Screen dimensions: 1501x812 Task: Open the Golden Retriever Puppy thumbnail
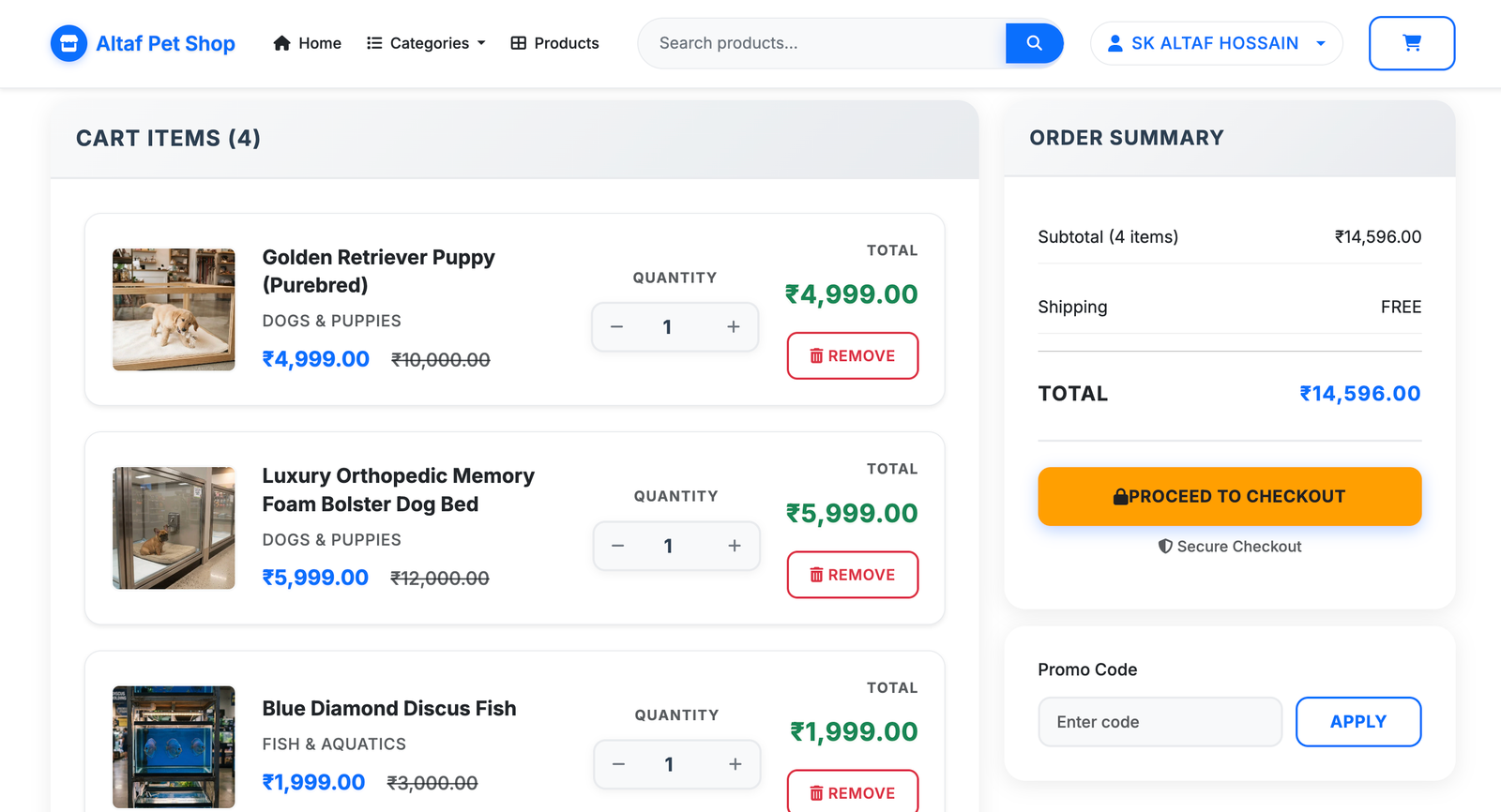(174, 309)
